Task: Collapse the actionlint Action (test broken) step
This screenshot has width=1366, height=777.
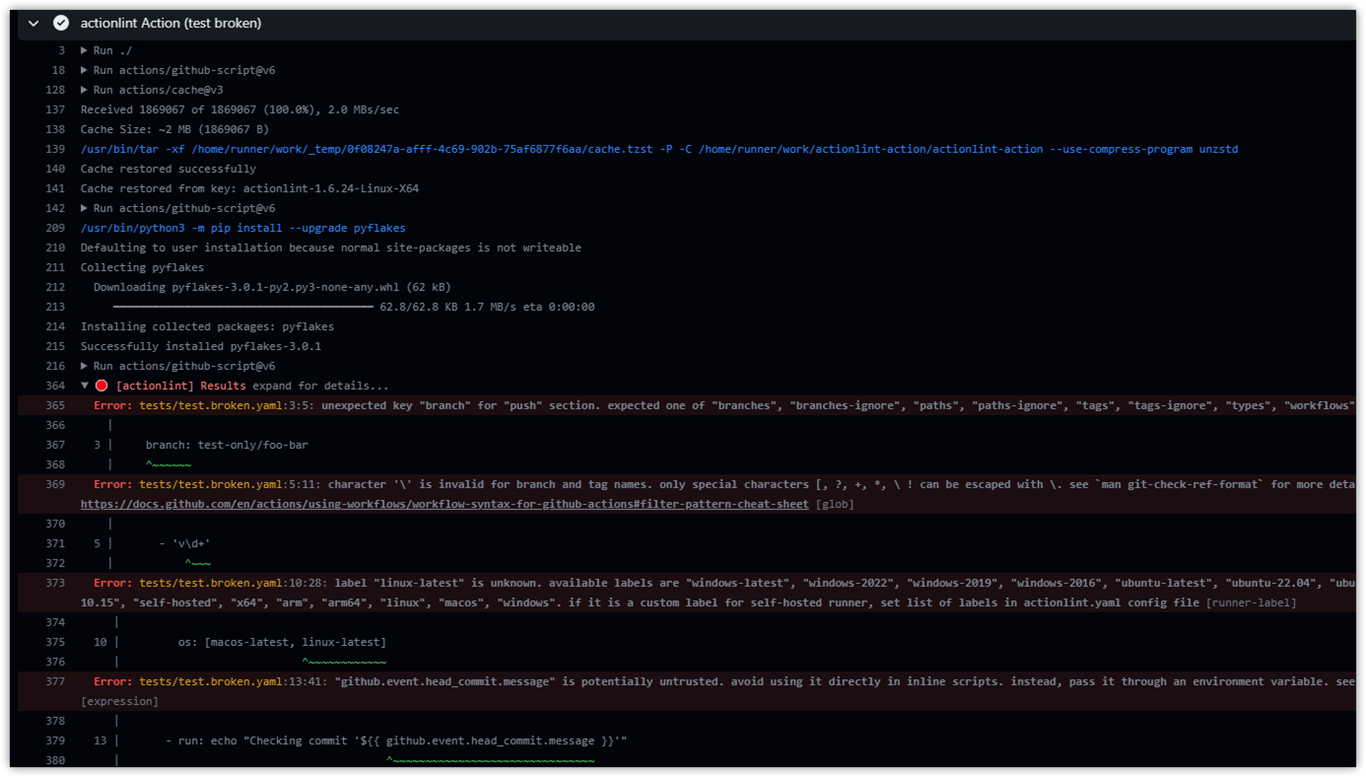Action: click(34, 23)
